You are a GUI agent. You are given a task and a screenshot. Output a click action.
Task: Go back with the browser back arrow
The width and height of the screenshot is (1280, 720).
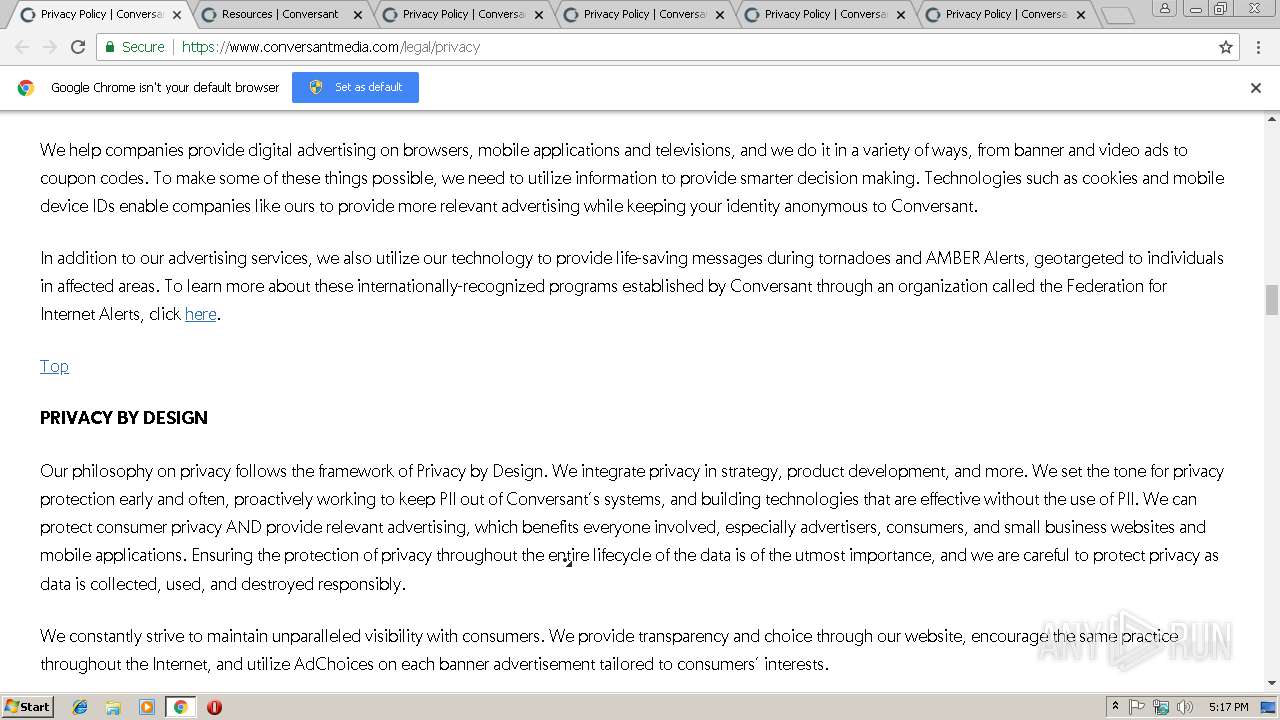22,47
